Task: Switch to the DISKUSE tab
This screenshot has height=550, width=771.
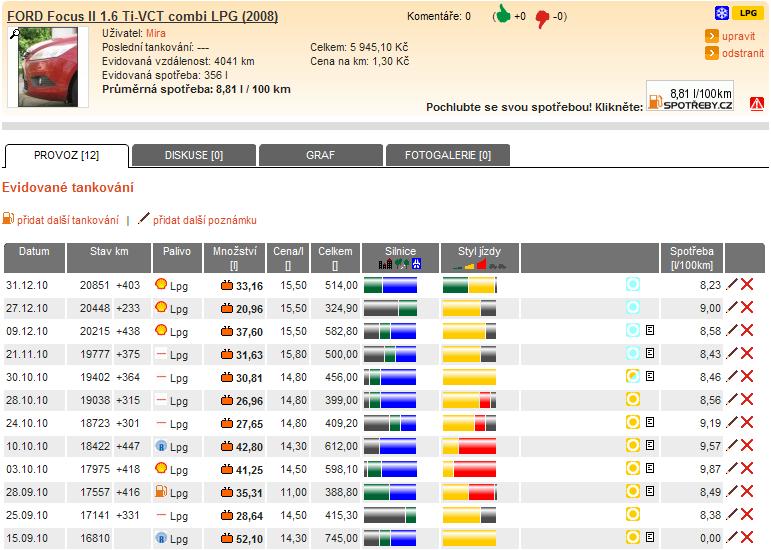Action: click(194, 155)
